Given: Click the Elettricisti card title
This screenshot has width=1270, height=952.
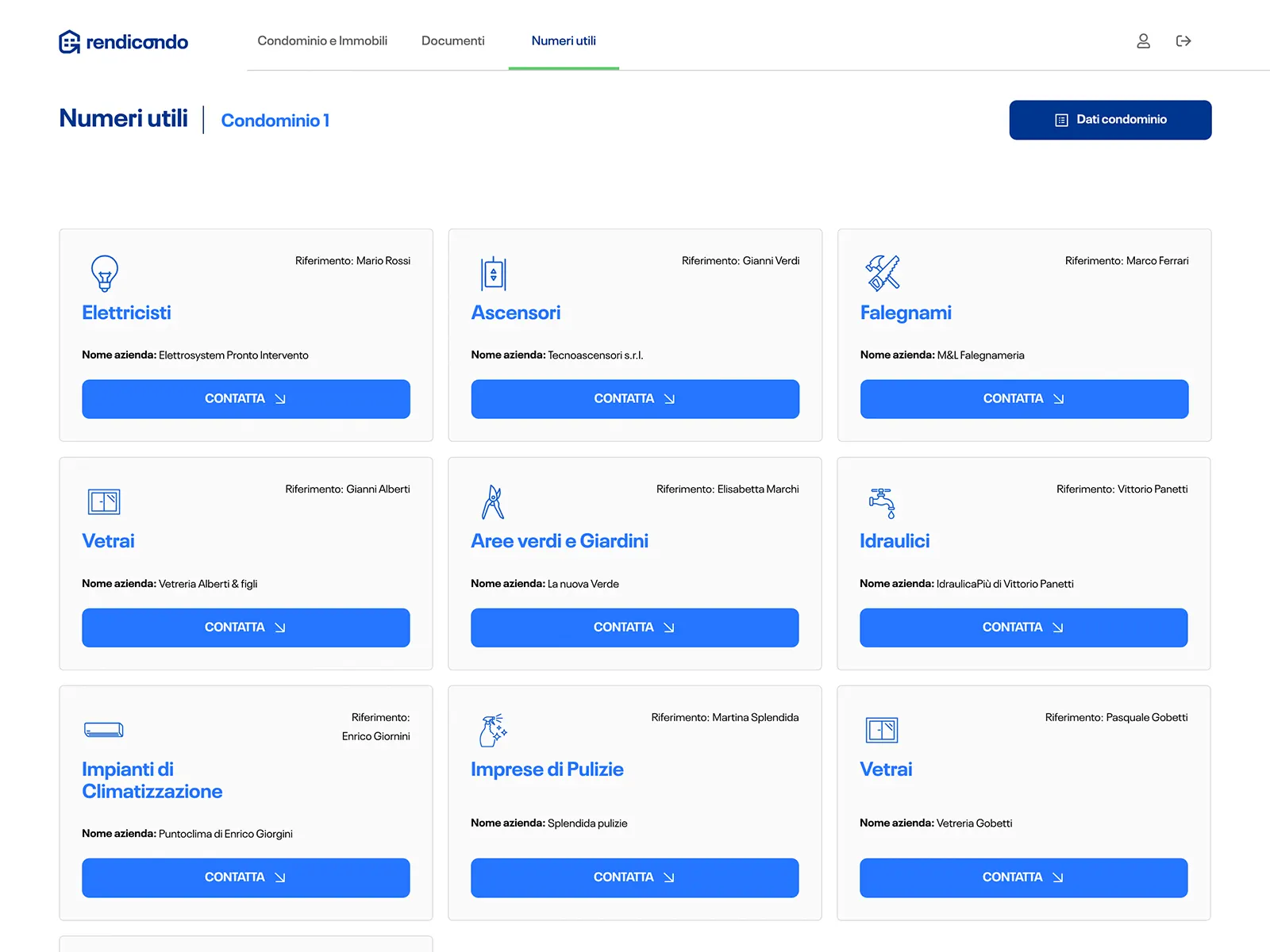Looking at the screenshot, I should [126, 313].
